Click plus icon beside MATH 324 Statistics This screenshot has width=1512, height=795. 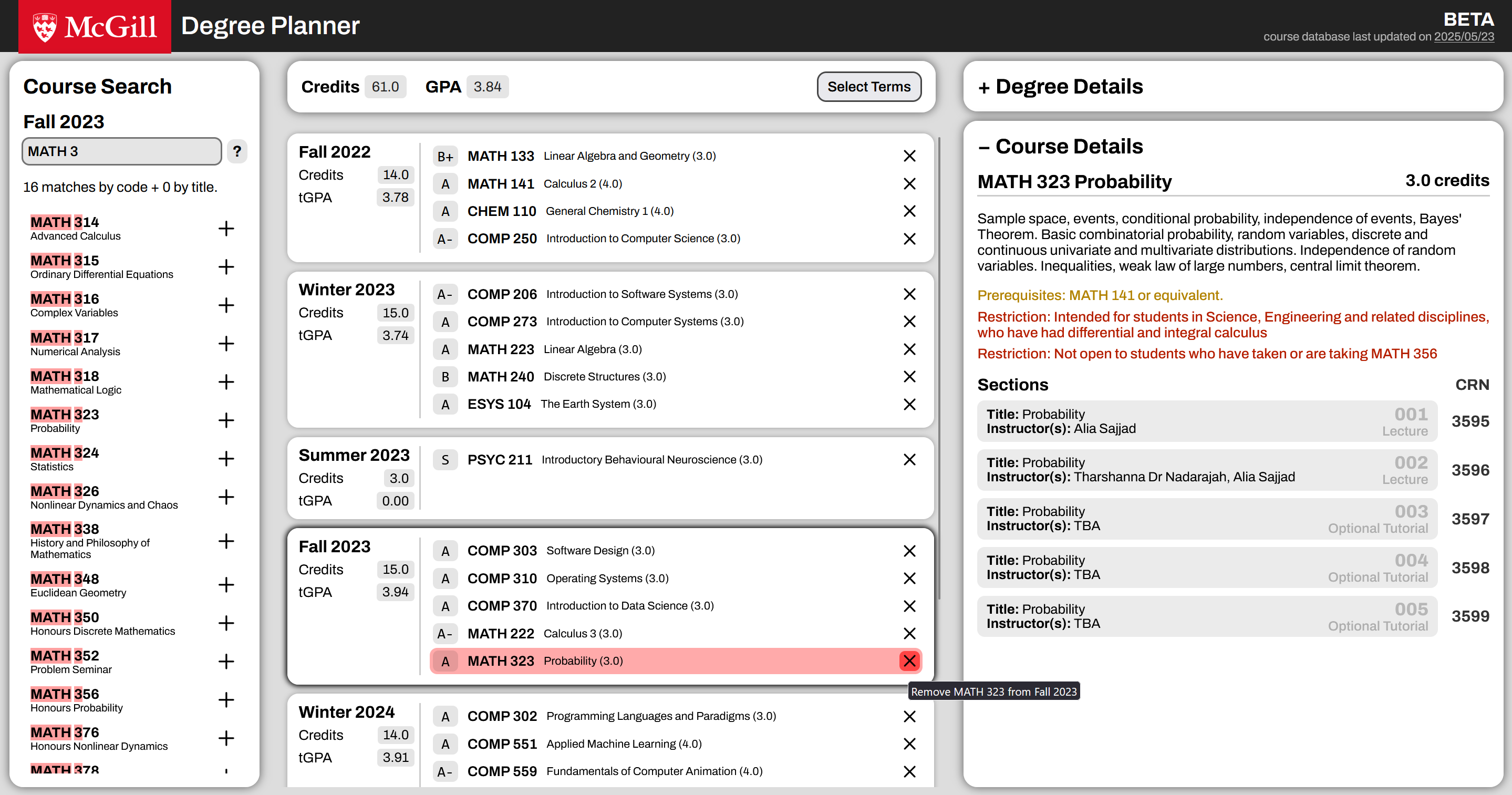pos(226,459)
